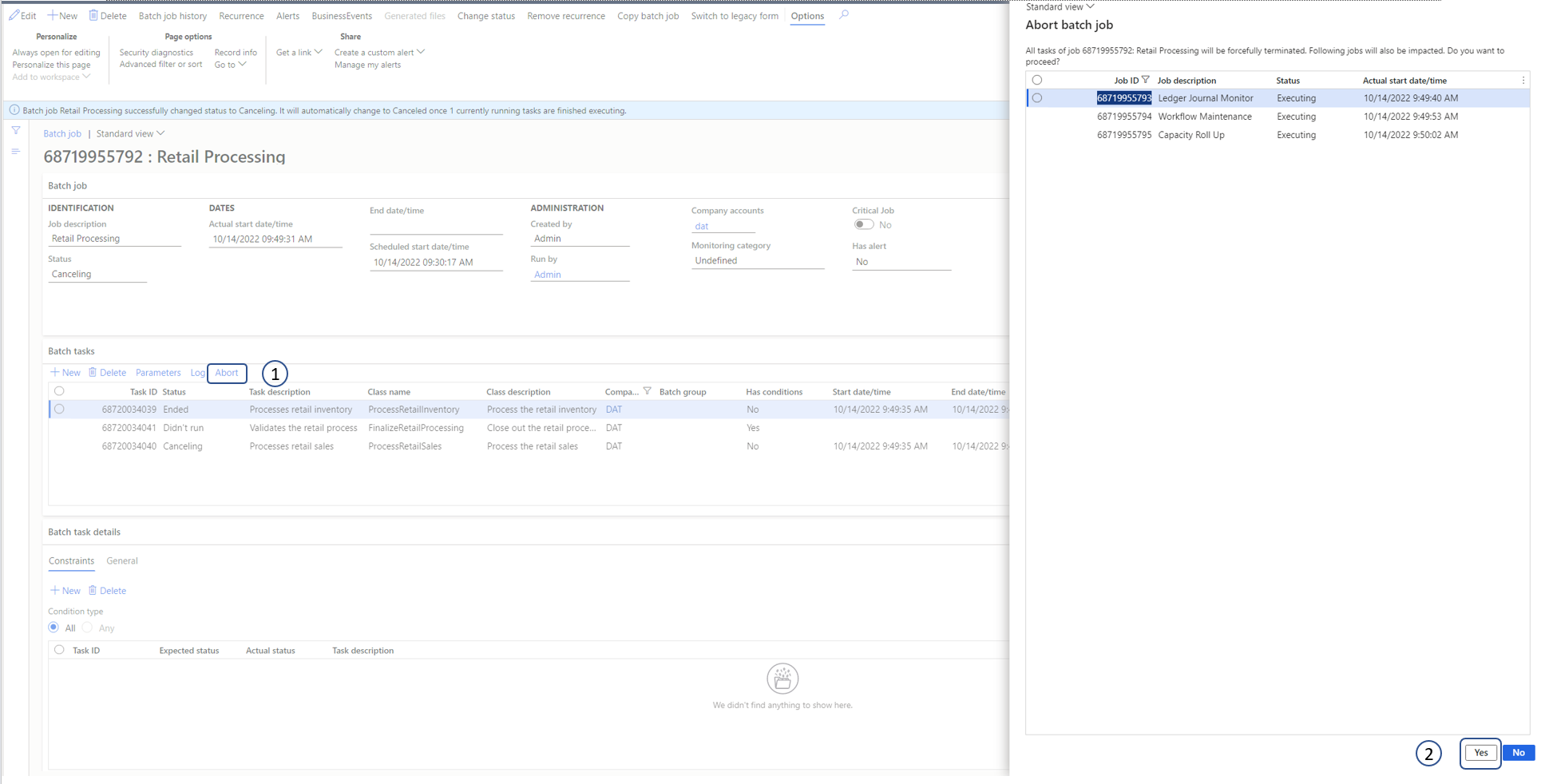Click the grid options ellipsis in Abort dialog

pyautogui.click(x=1523, y=80)
